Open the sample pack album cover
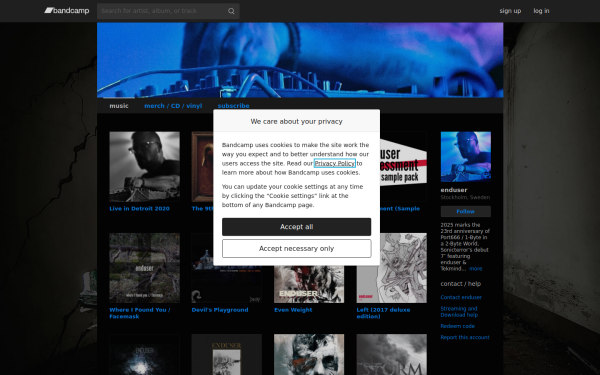This screenshot has width=600, height=375. coord(403,166)
